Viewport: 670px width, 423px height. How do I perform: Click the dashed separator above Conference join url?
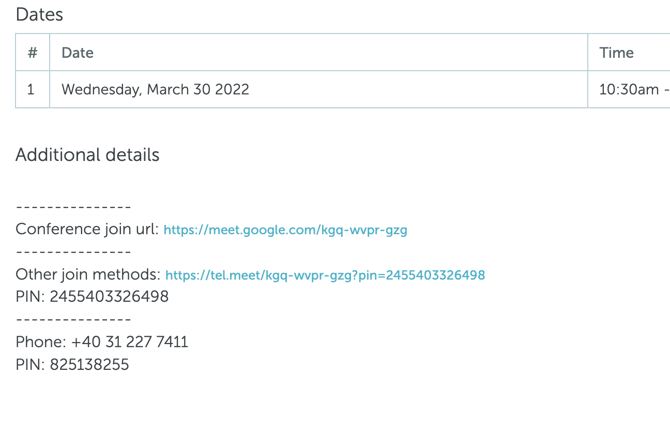coord(73,207)
